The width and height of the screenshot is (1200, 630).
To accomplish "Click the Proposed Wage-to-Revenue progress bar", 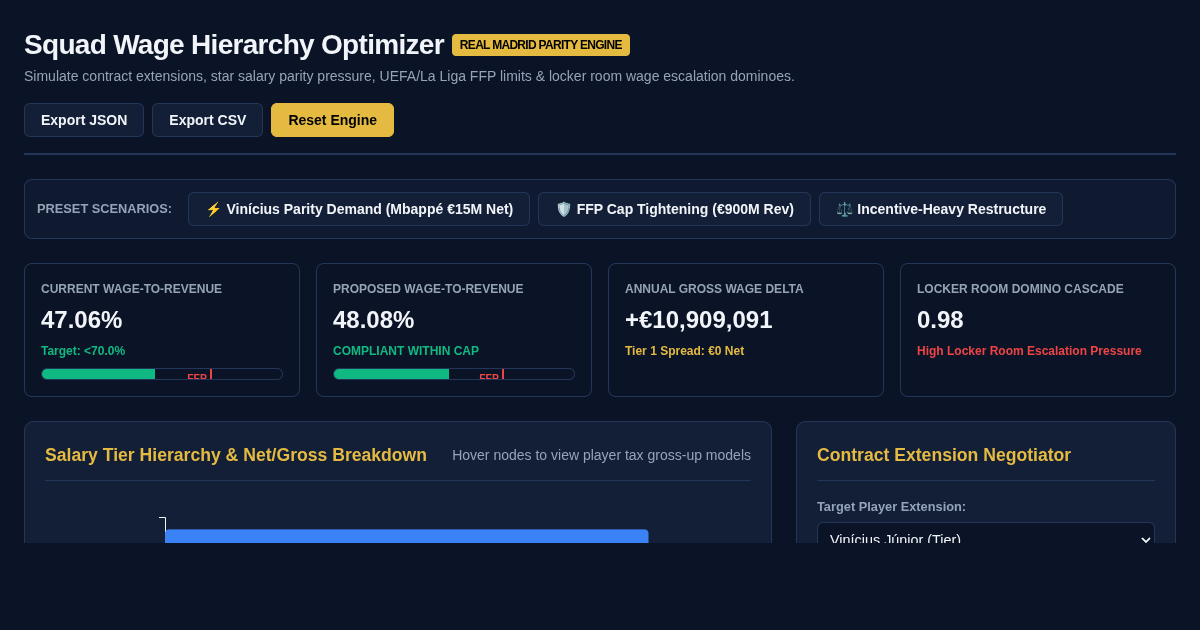I will [x=454, y=374].
